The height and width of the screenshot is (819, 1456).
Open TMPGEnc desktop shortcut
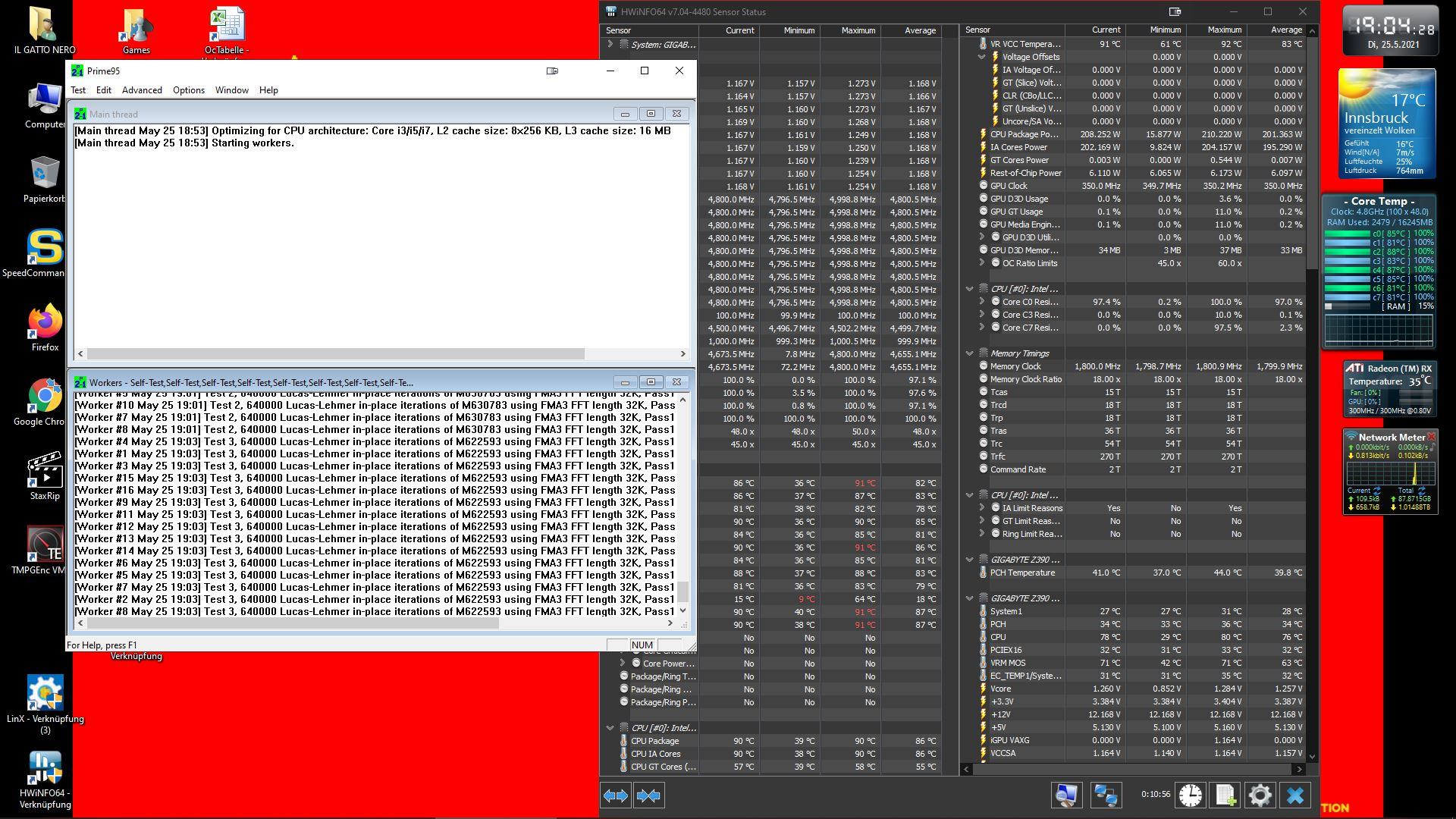pyautogui.click(x=45, y=551)
